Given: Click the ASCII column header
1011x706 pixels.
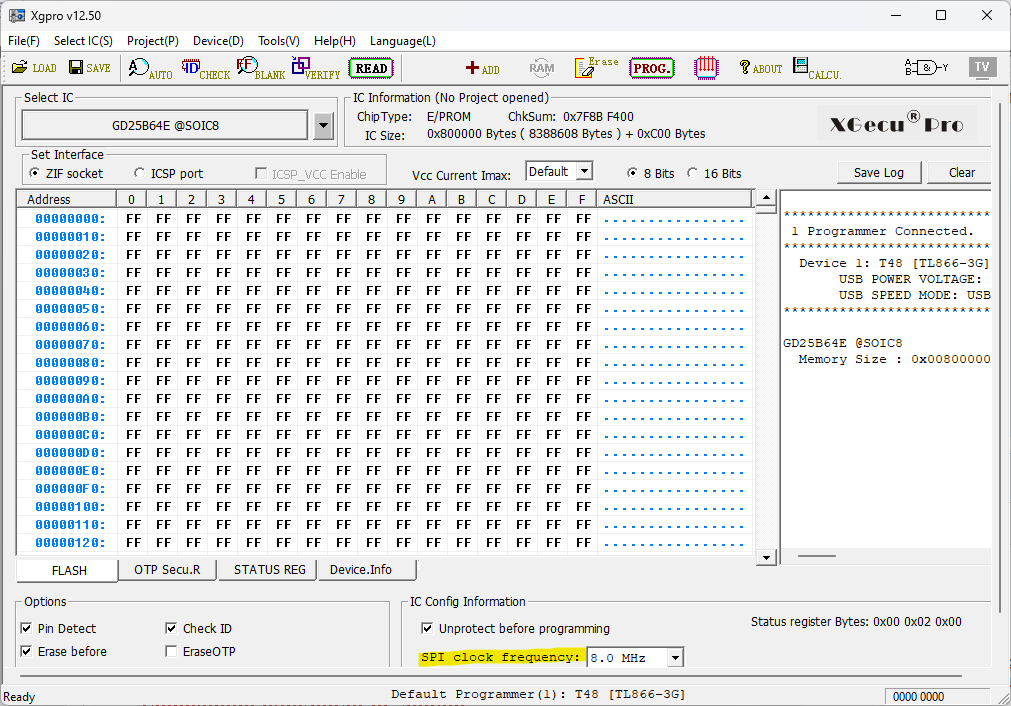Looking at the screenshot, I should pos(674,199).
